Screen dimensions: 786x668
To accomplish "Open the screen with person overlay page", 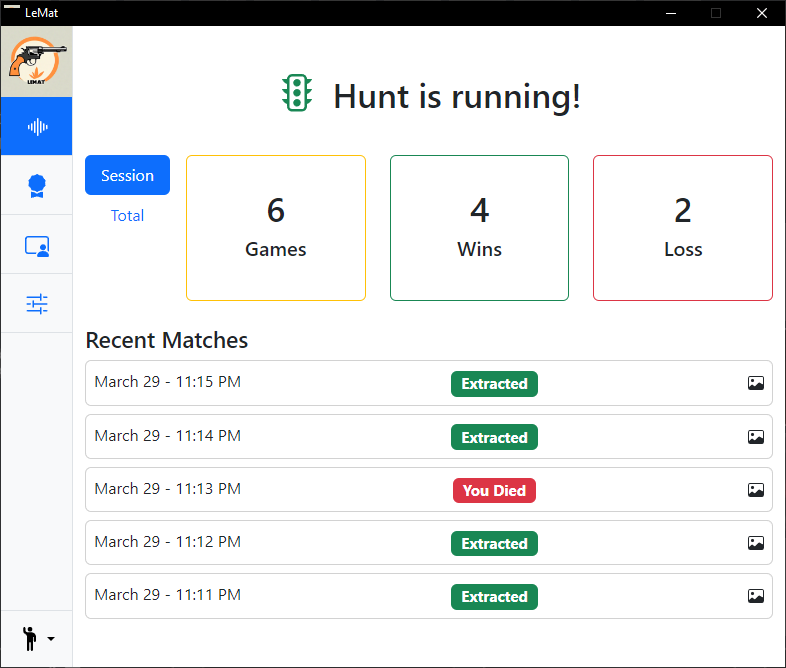I will 37,246.
